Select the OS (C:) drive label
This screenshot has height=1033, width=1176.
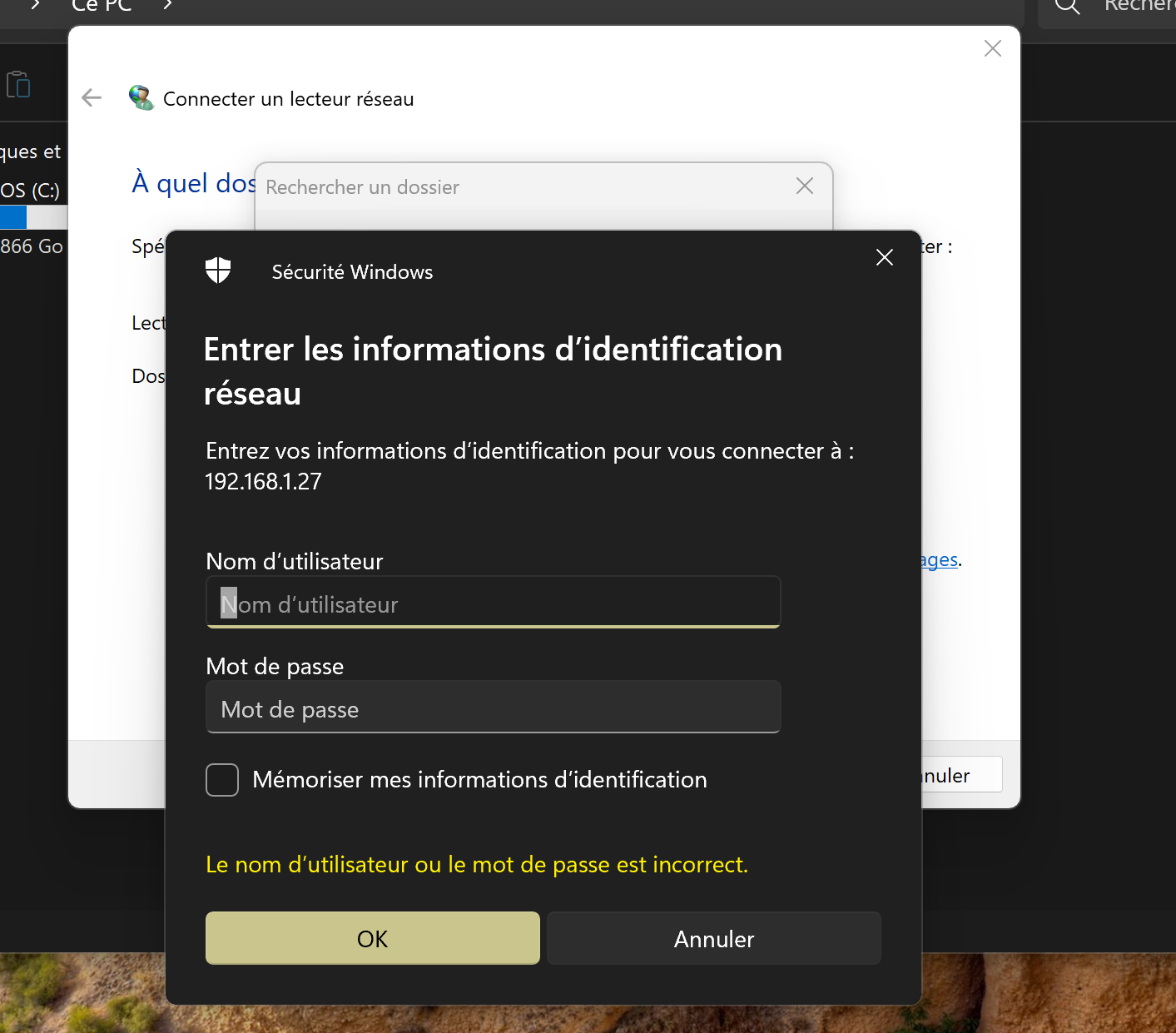point(30,191)
